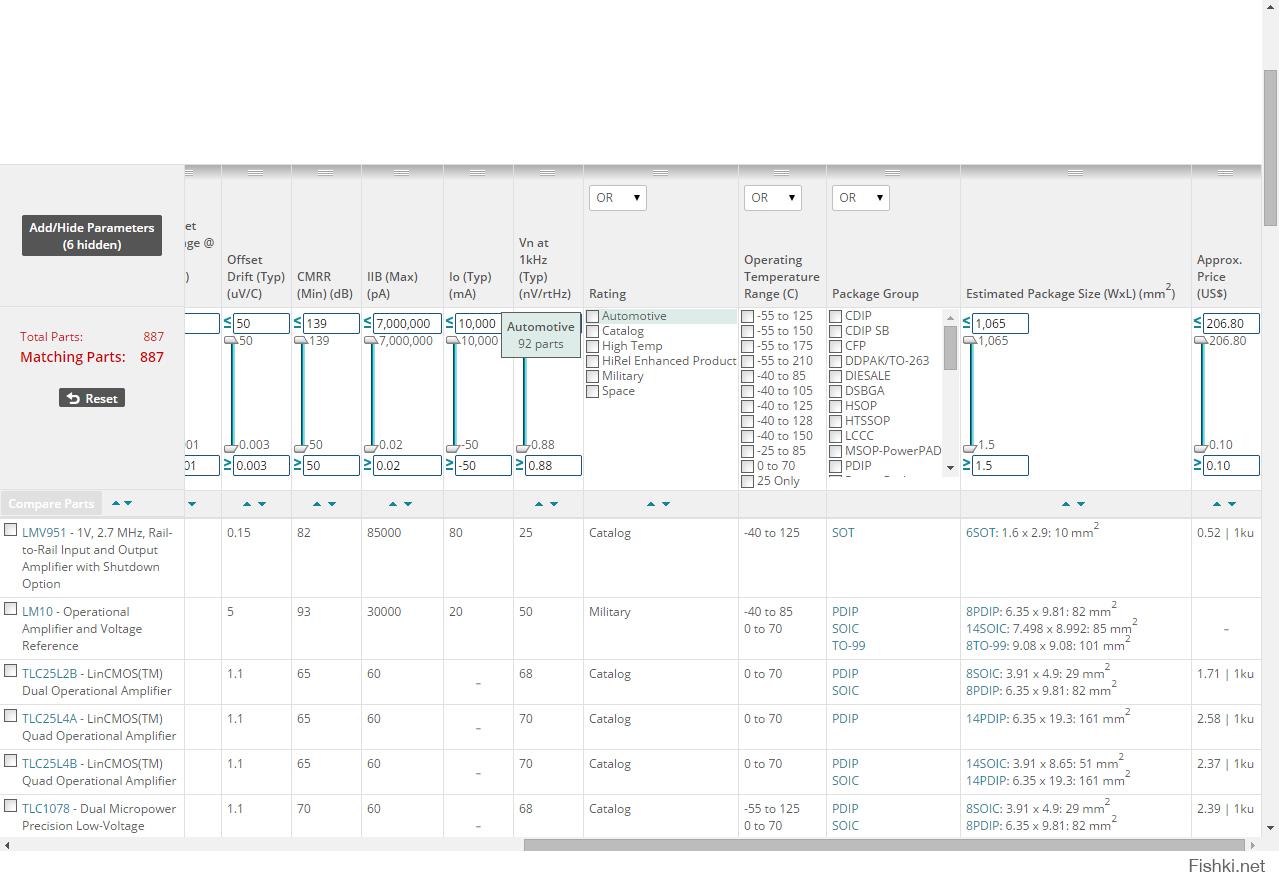The height and width of the screenshot is (881, 1279).
Task: Sort Offset Drift column descending with down arrow
Action: tap(262, 504)
